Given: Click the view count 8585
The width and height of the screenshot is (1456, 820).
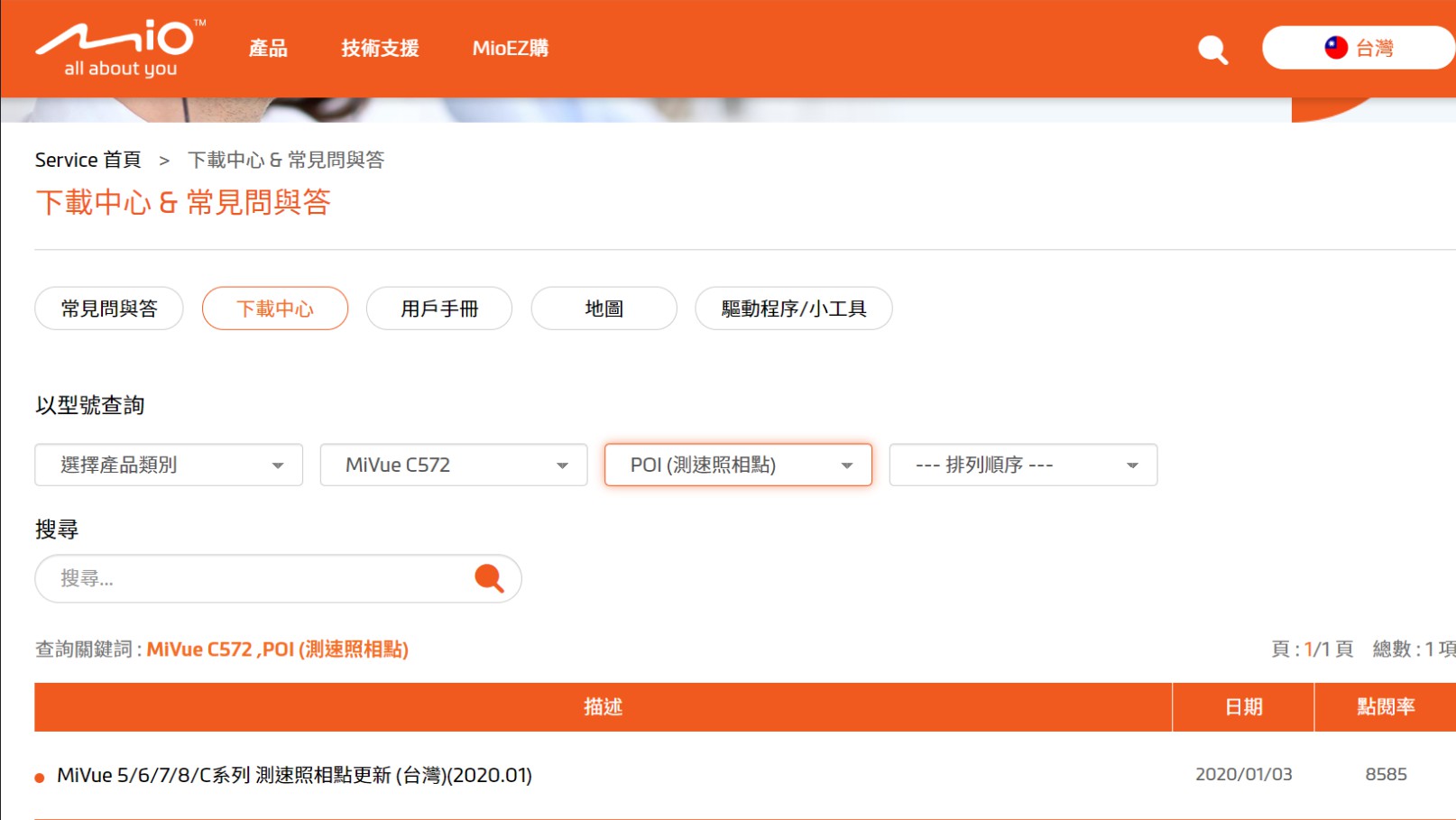Looking at the screenshot, I should coord(1386,774).
